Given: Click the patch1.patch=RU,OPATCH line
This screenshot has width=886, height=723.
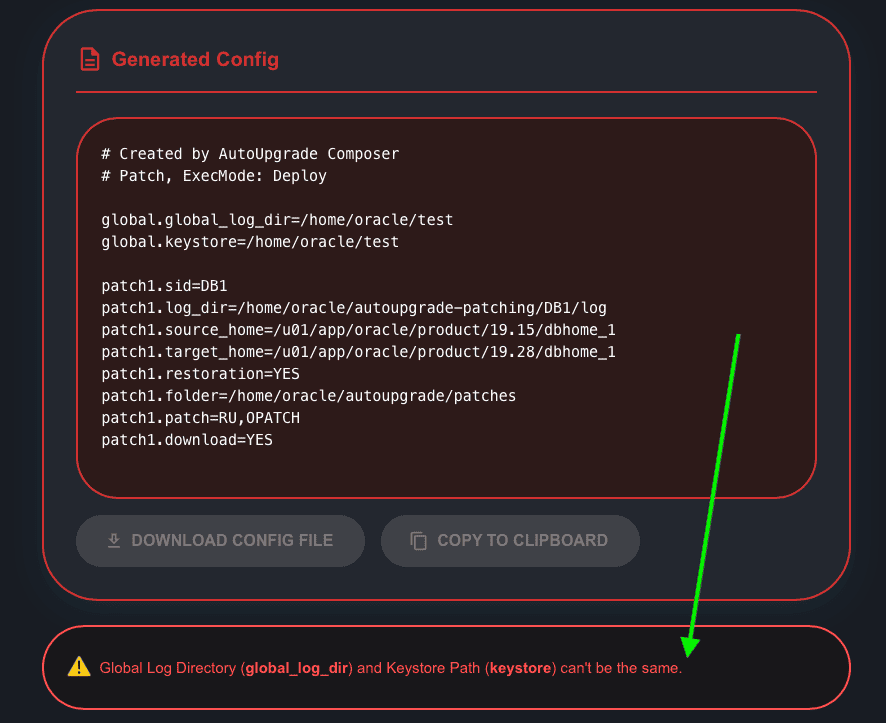Looking at the screenshot, I should pyautogui.click(x=200, y=418).
